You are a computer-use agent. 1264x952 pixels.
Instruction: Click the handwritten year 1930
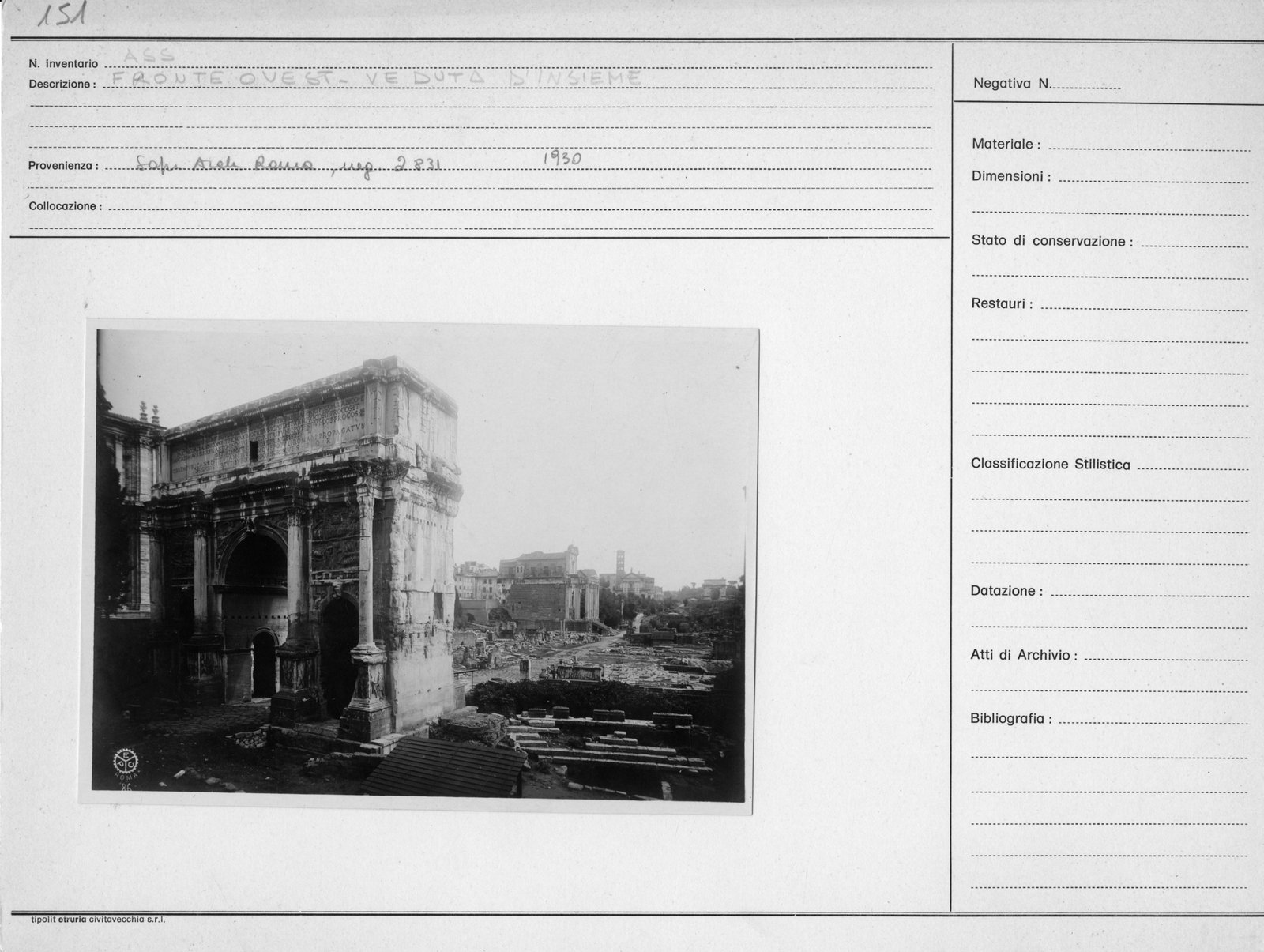[562, 158]
